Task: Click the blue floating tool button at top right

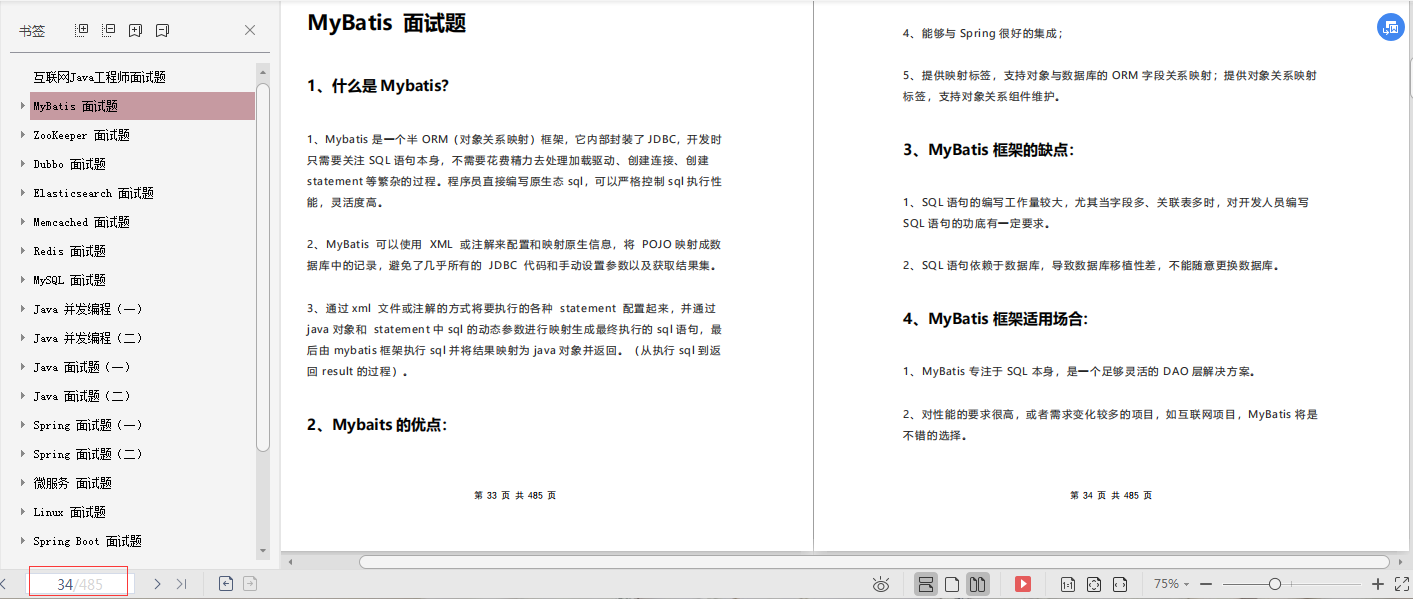Action: tap(1389, 28)
